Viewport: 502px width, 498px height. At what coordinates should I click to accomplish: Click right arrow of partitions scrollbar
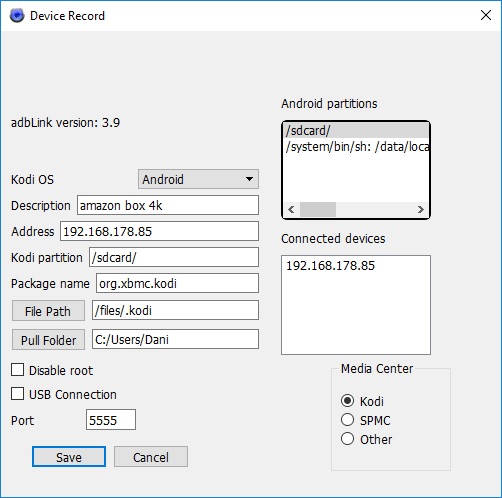click(421, 209)
